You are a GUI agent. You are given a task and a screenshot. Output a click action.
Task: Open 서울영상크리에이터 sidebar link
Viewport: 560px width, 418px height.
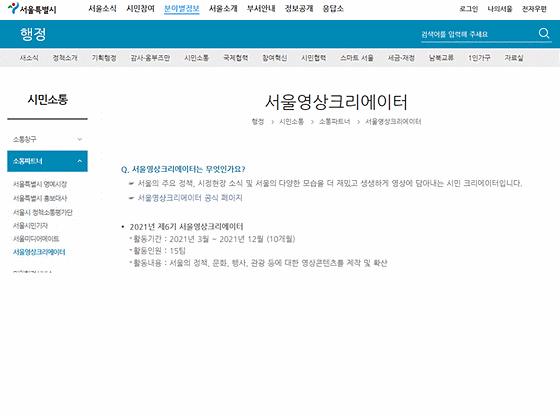(x=39, y=252)
